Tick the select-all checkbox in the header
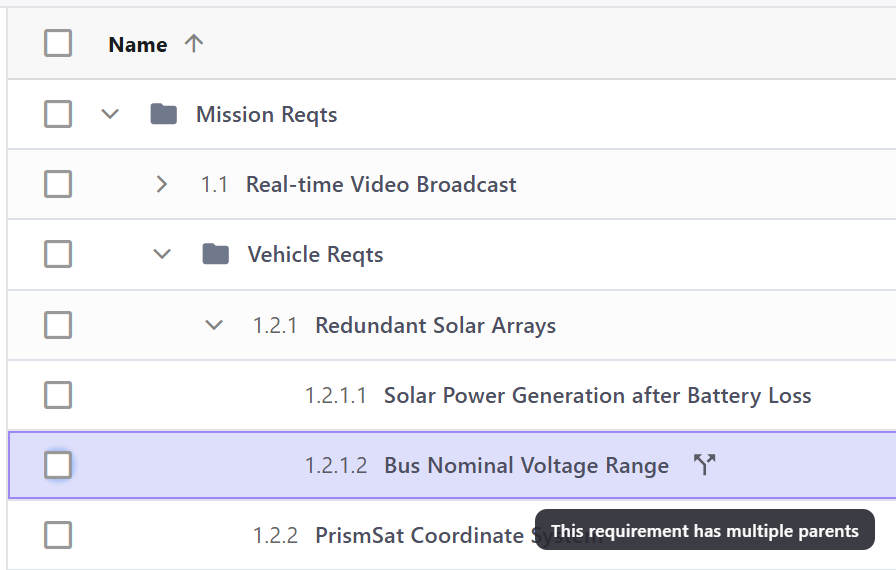The image size is (896, 570). point(58,43)
